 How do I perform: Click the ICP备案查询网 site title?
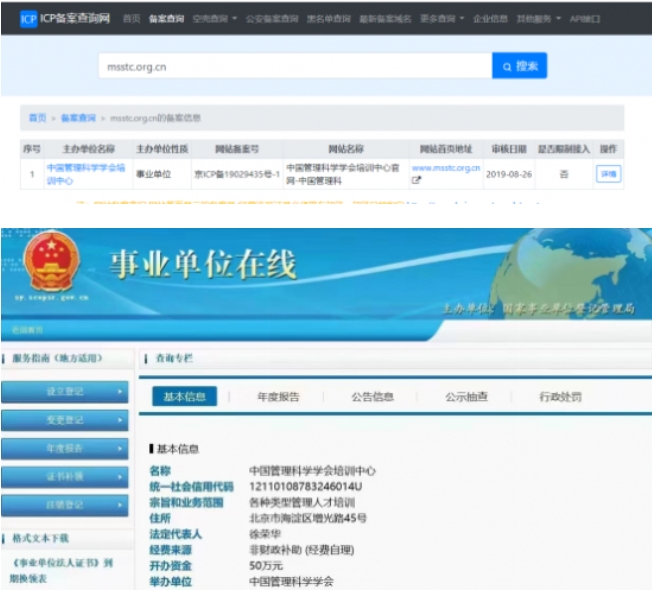tap(75, 19)
